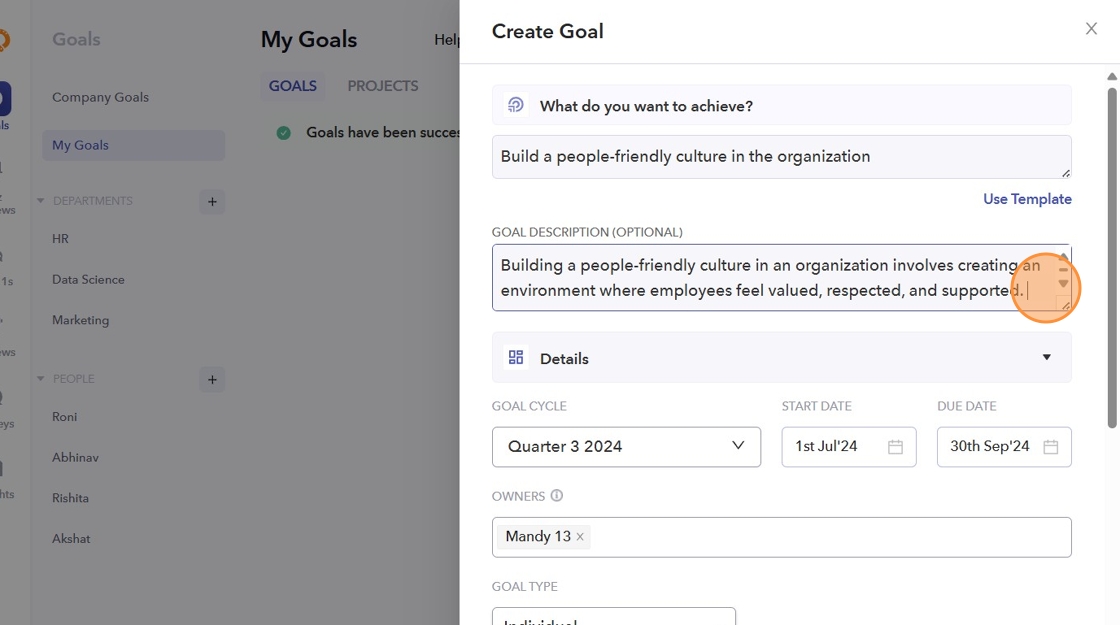Collapse the People list
The image size is (1120, 625).
(x=41, y=379)
